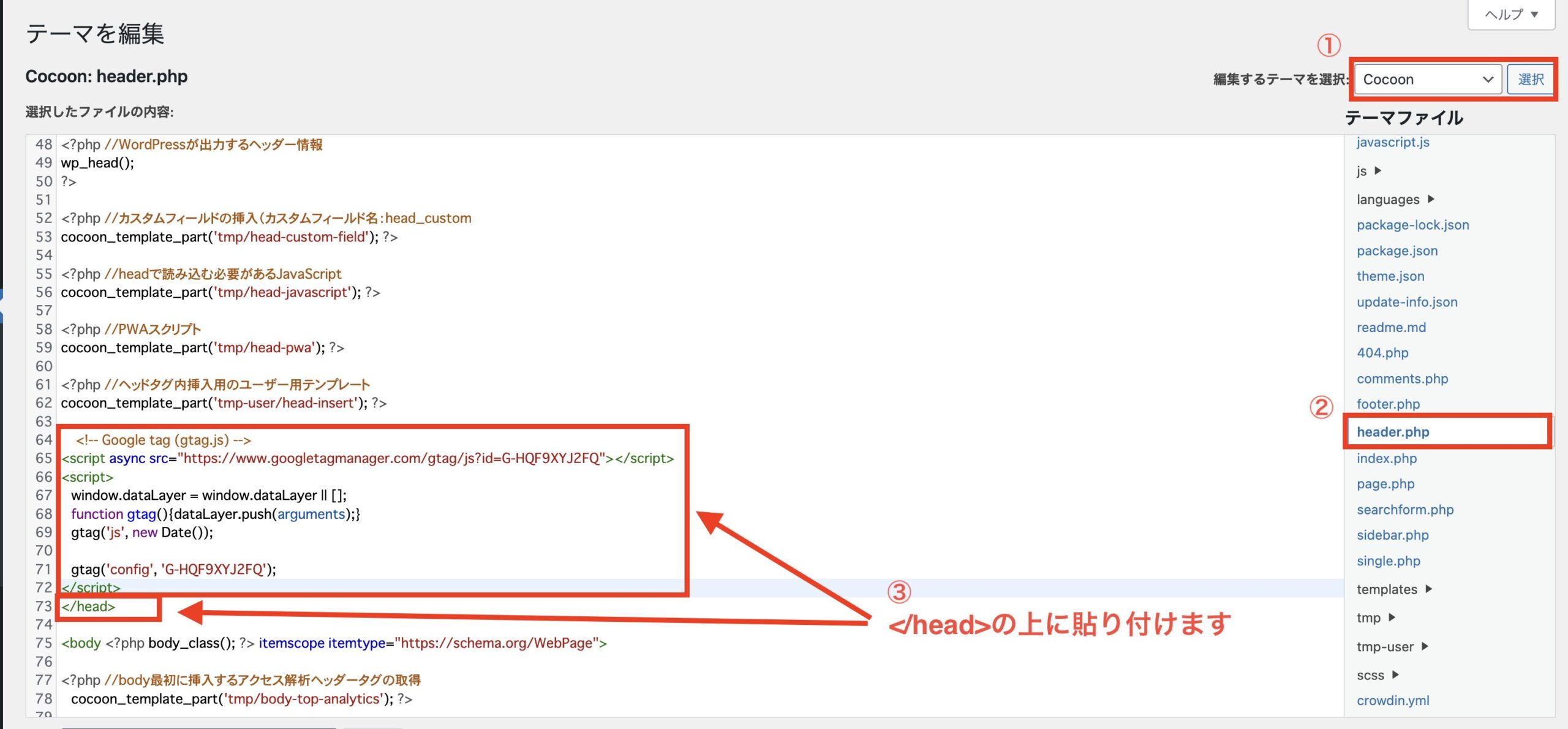Open page.php theme file

pos(1385,484)
